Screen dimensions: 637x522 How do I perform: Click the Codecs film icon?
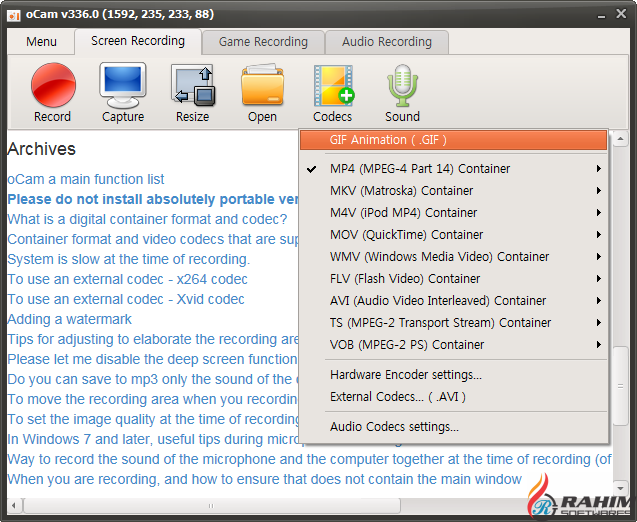coord(333,85)
